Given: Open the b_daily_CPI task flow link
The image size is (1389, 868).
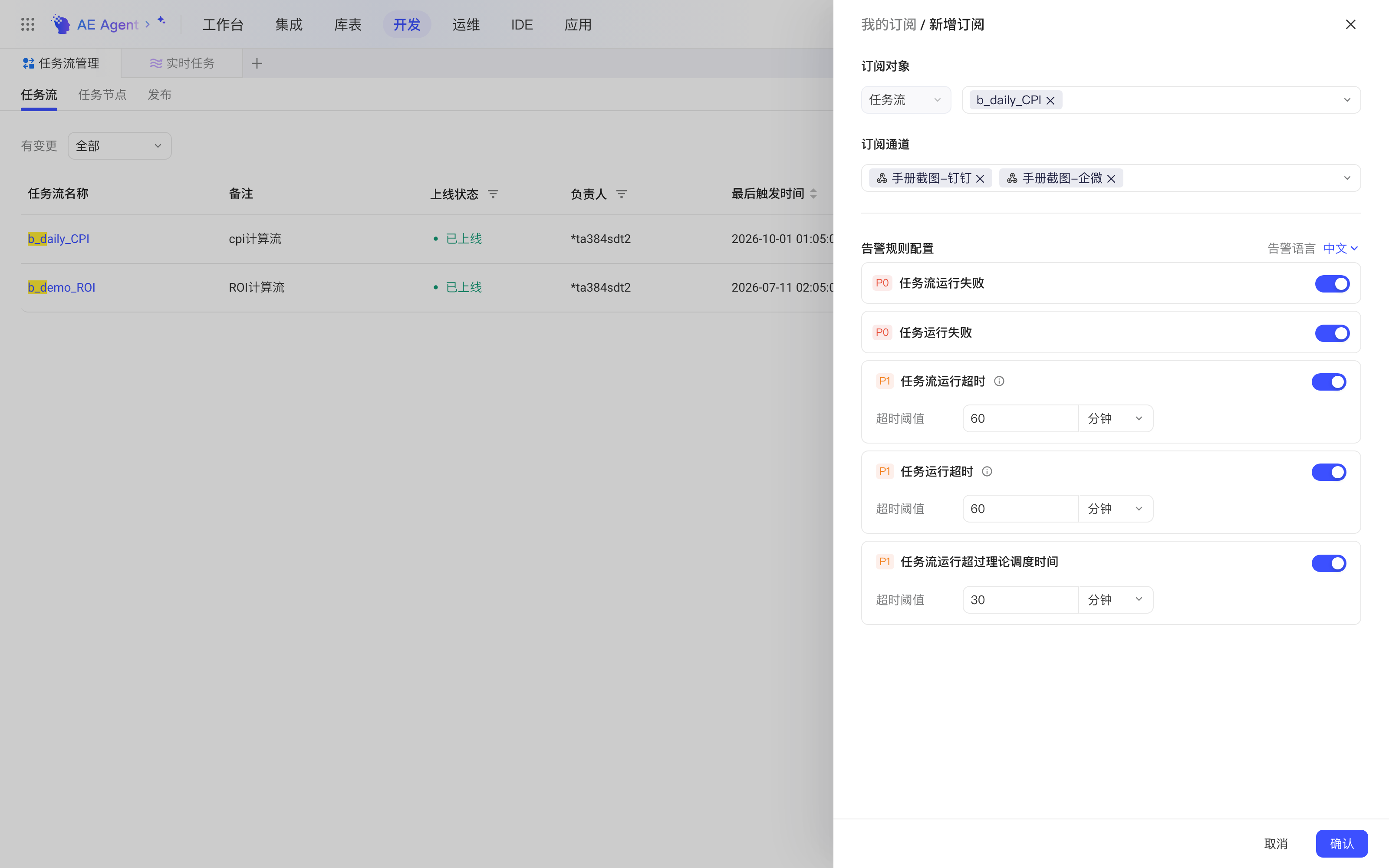Looking at the screenshot, I should click(59, 239).
